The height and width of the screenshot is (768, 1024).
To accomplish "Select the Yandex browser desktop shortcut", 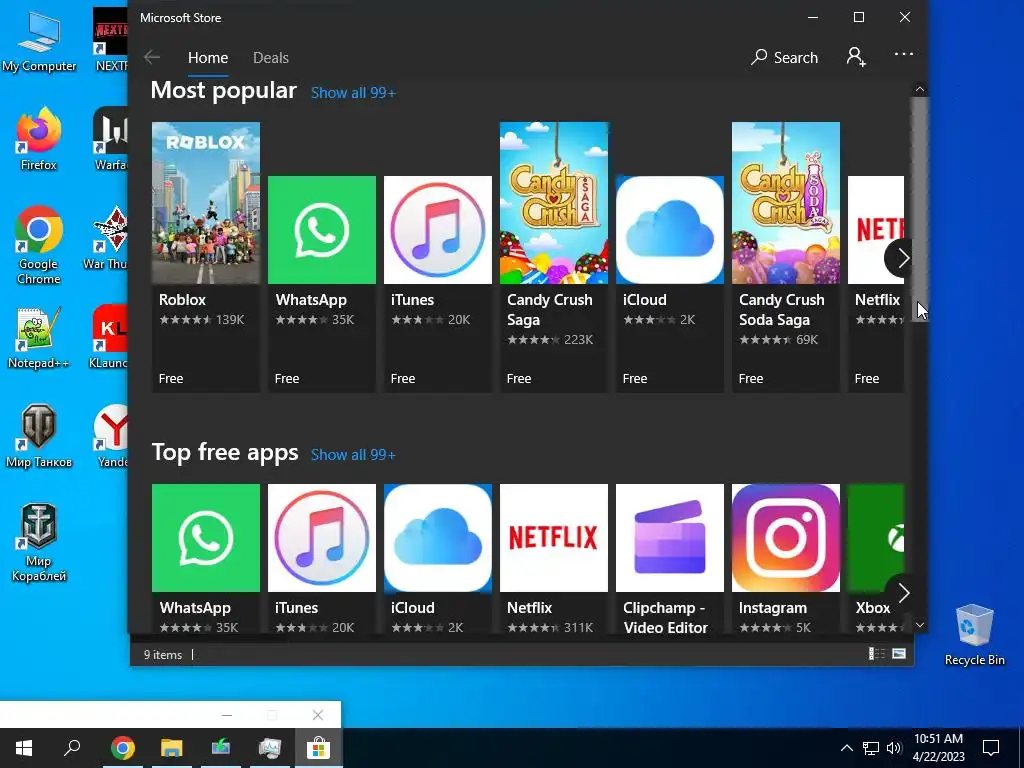I will [x=111, y=437].
